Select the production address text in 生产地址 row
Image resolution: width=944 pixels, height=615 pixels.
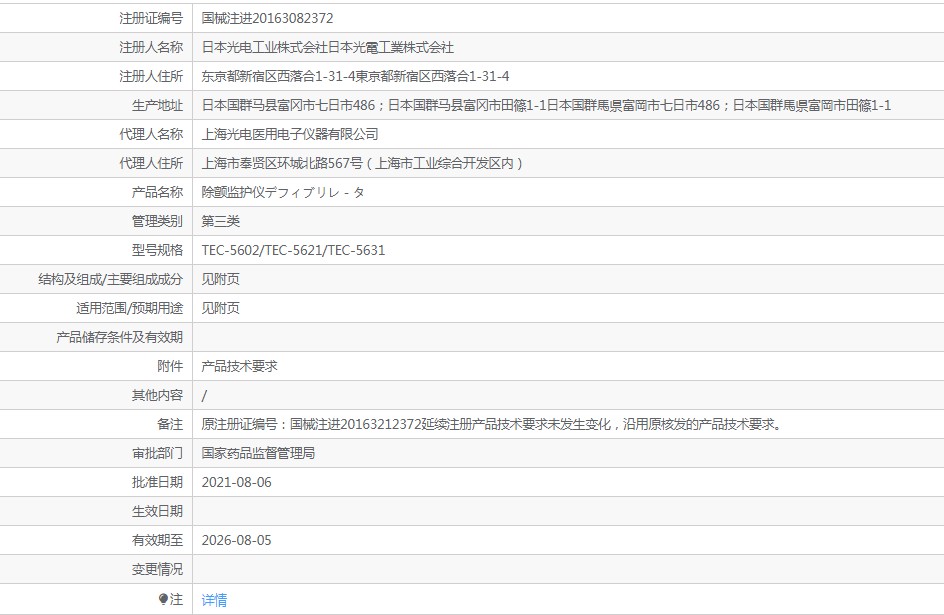(546, 105)
